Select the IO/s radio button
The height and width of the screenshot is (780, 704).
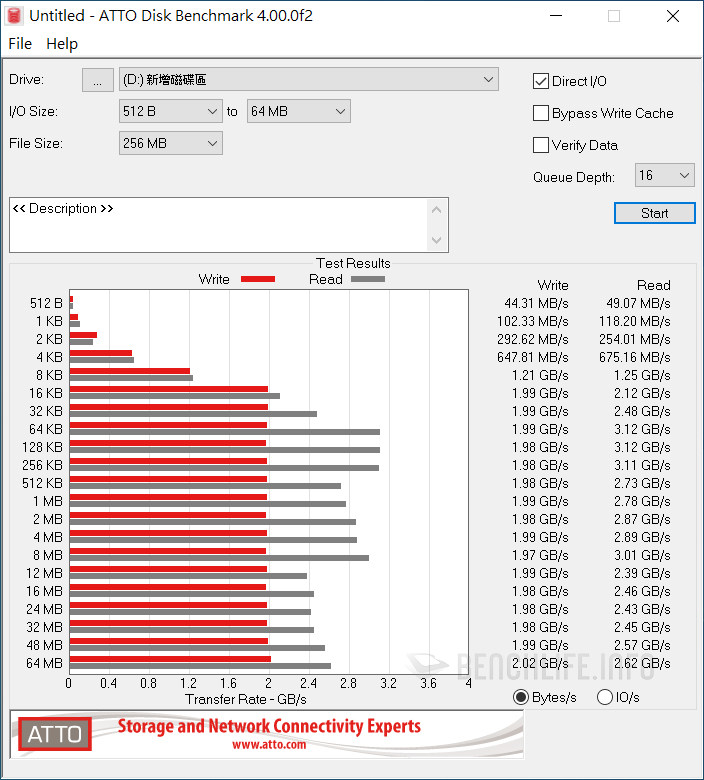[604, 697]
